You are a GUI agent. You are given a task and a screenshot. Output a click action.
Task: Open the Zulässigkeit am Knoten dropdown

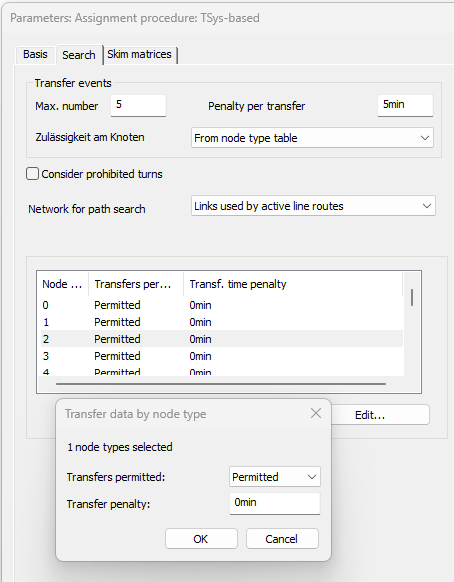pos(312,138)
